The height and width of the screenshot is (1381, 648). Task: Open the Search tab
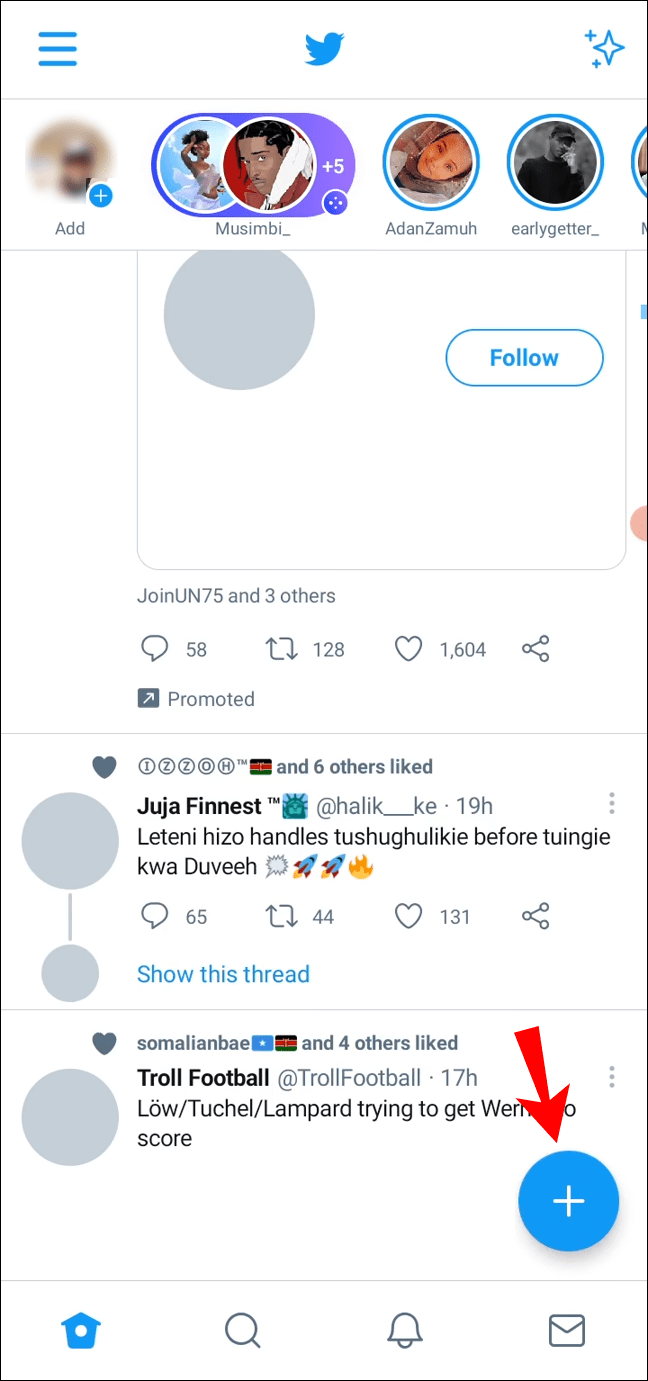coord(243,1330)
